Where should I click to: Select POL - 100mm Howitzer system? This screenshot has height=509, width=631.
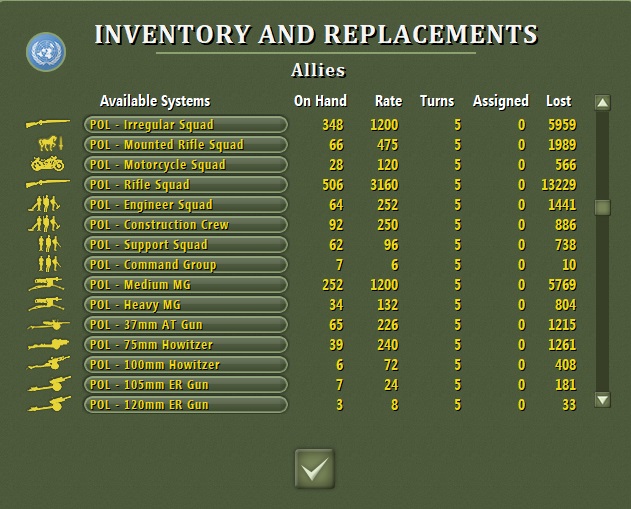coord(186,365)
